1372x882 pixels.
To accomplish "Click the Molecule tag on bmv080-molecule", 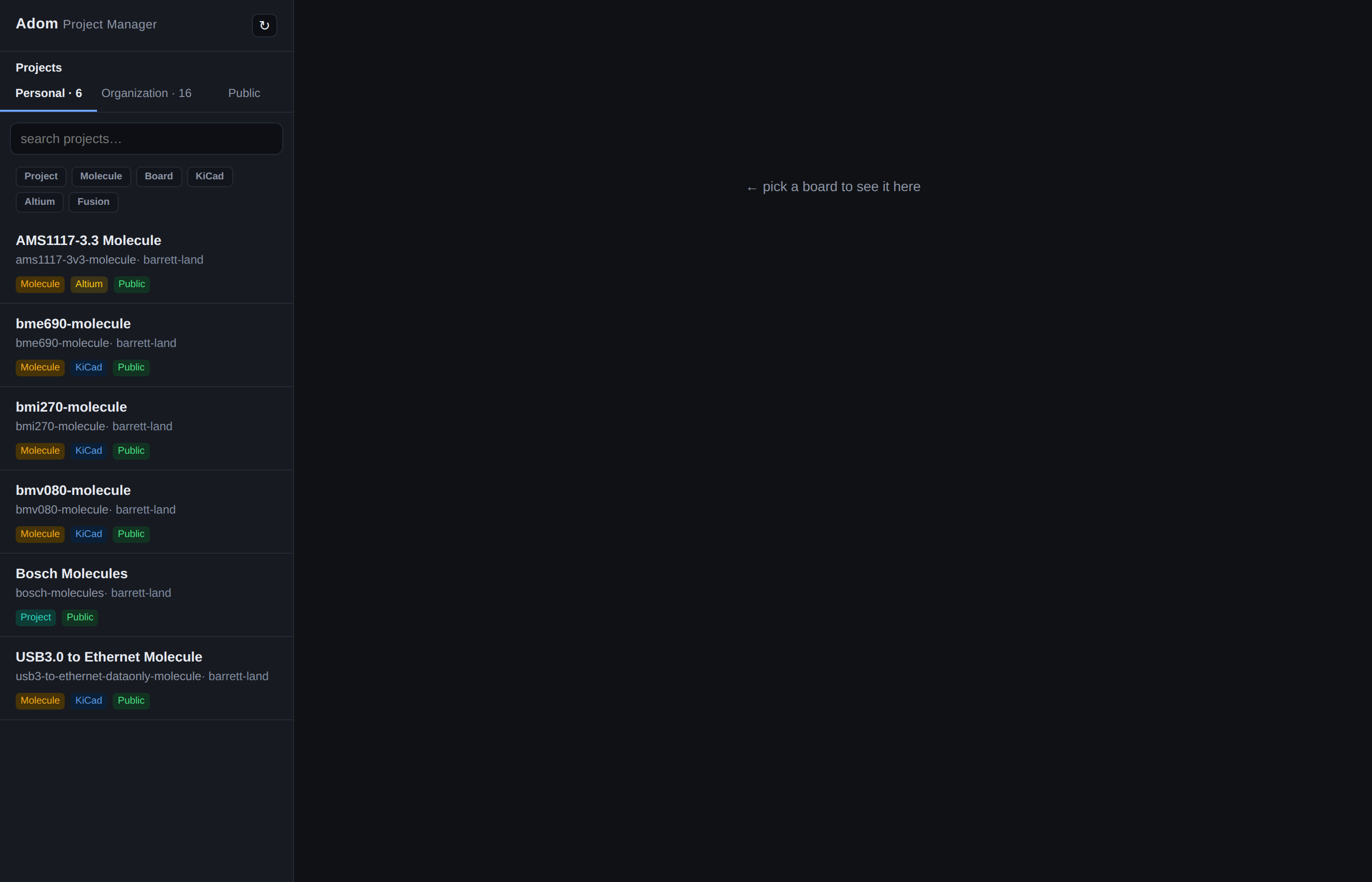I will 40,535.
